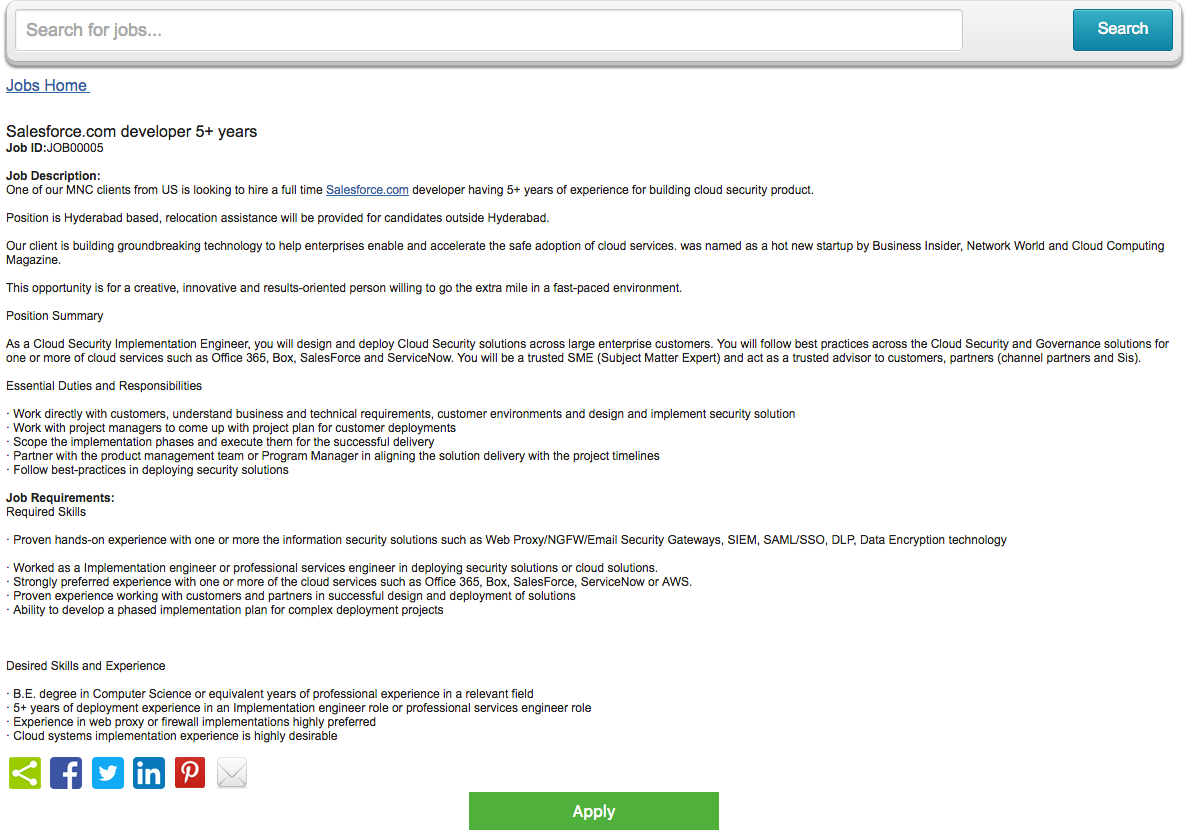This screenshot has width=1190, height=836.
Task: Click the green ShareThis share icon
Action: click(25, 773)
